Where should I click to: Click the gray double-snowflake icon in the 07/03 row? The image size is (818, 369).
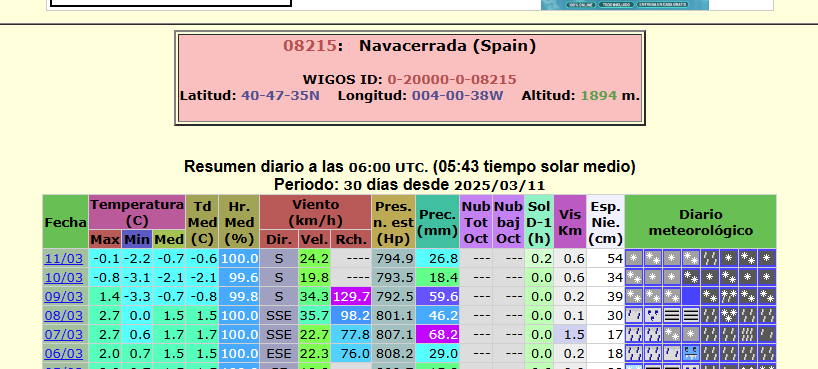point(671,334)
